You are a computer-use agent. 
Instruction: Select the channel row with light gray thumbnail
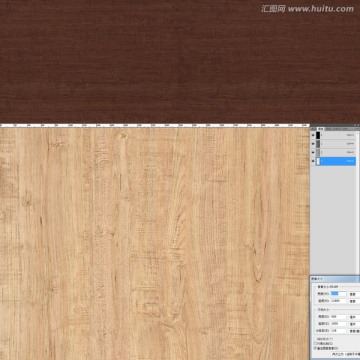tap(333, 152)
